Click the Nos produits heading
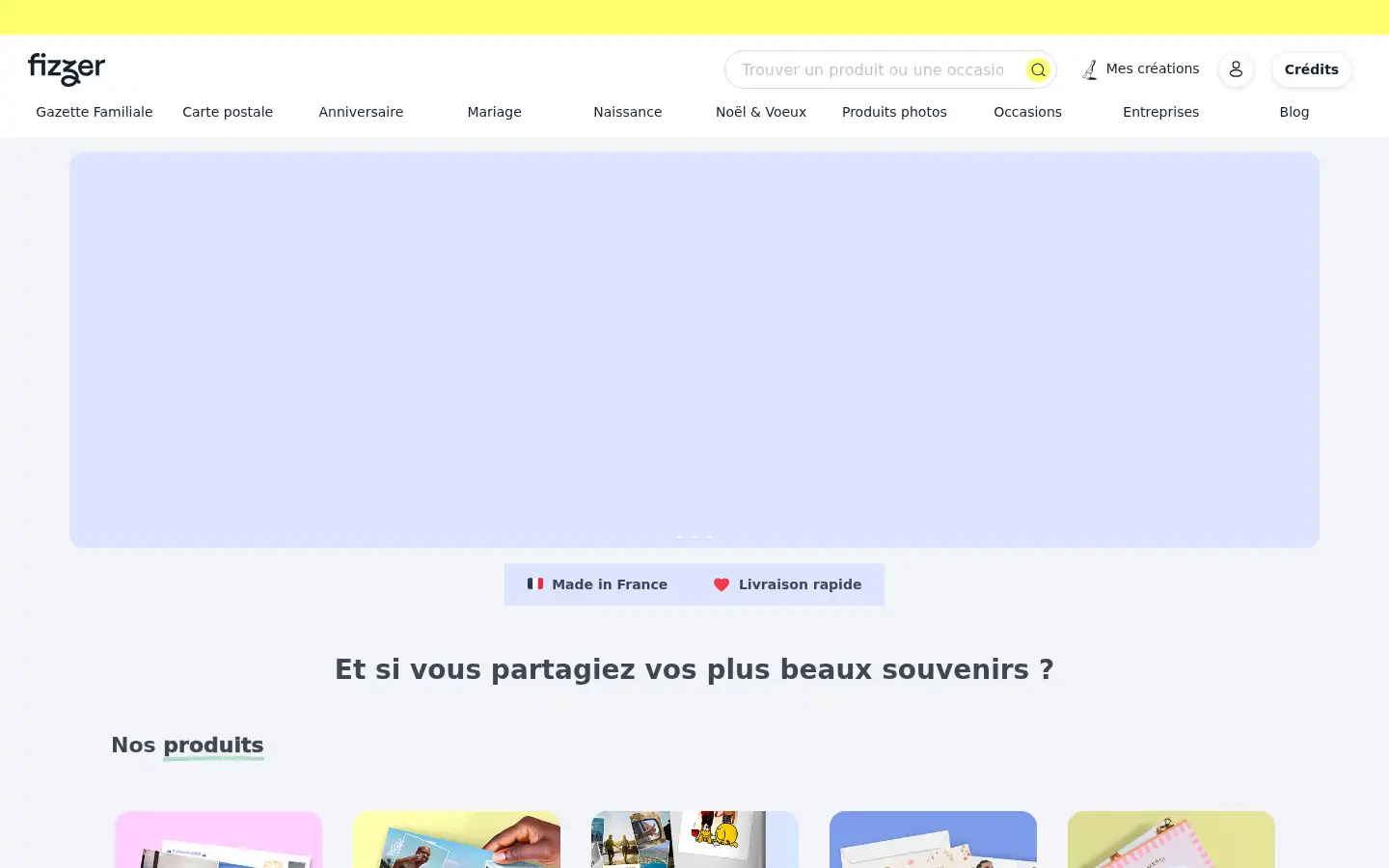Screen dimensions: 1389x868 tap(187, 746)
